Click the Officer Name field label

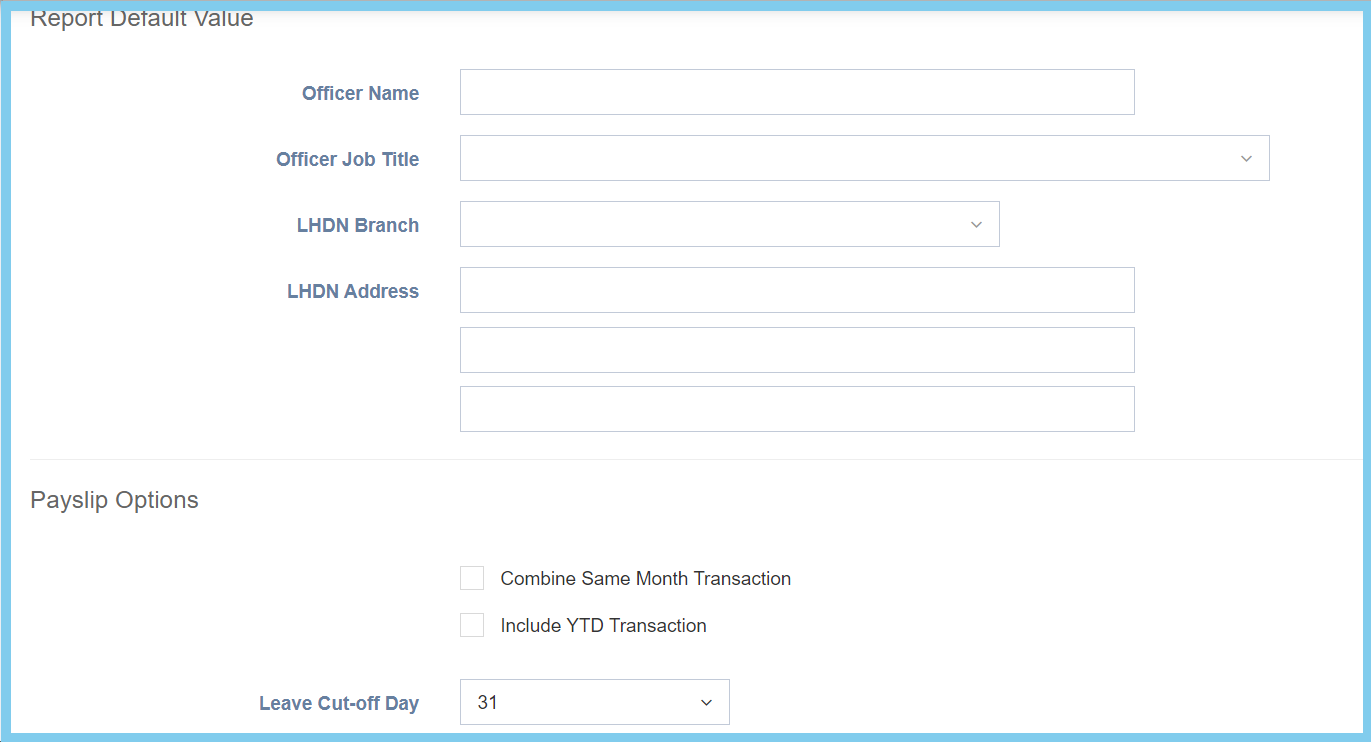point(360,93)
